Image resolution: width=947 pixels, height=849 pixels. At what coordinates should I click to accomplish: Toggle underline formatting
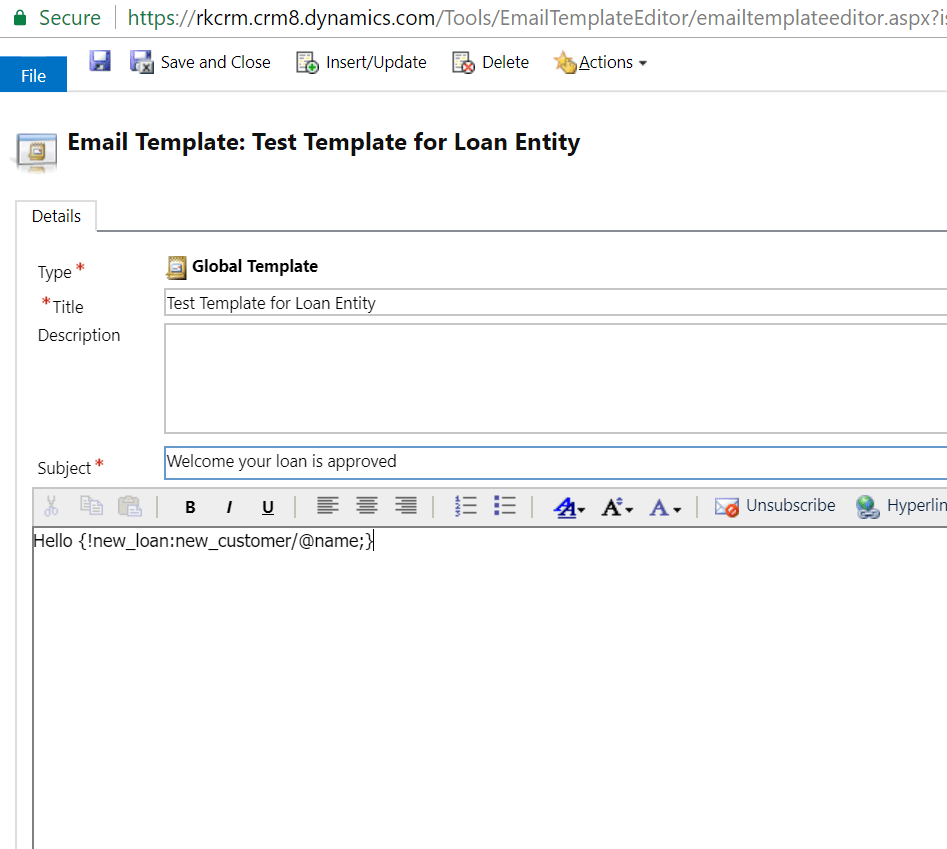268,507
